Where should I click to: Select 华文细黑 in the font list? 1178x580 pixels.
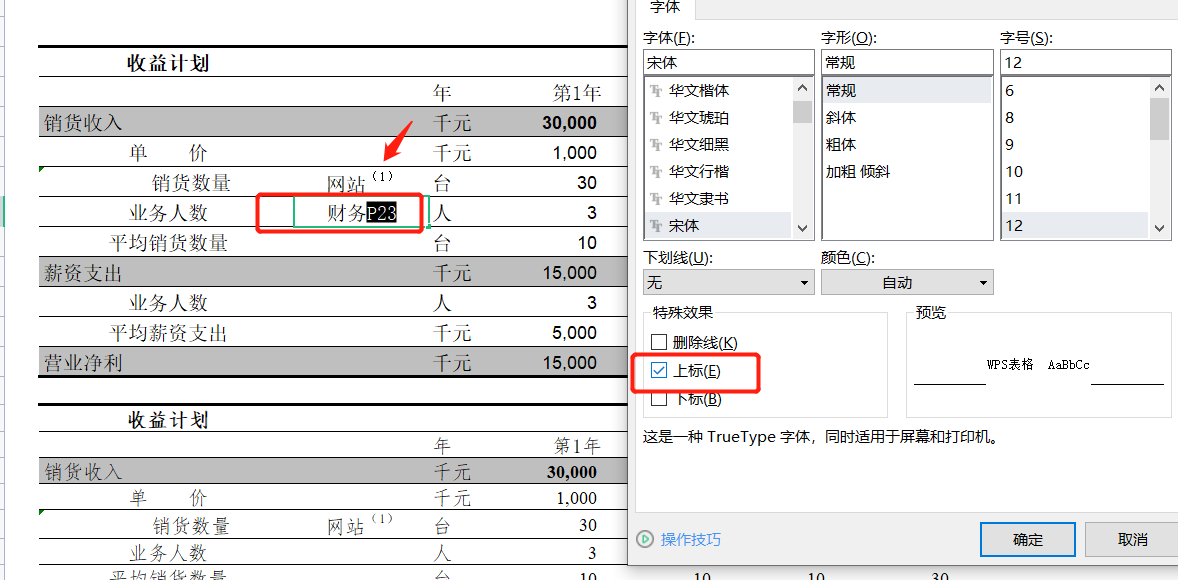pos(699,144)
